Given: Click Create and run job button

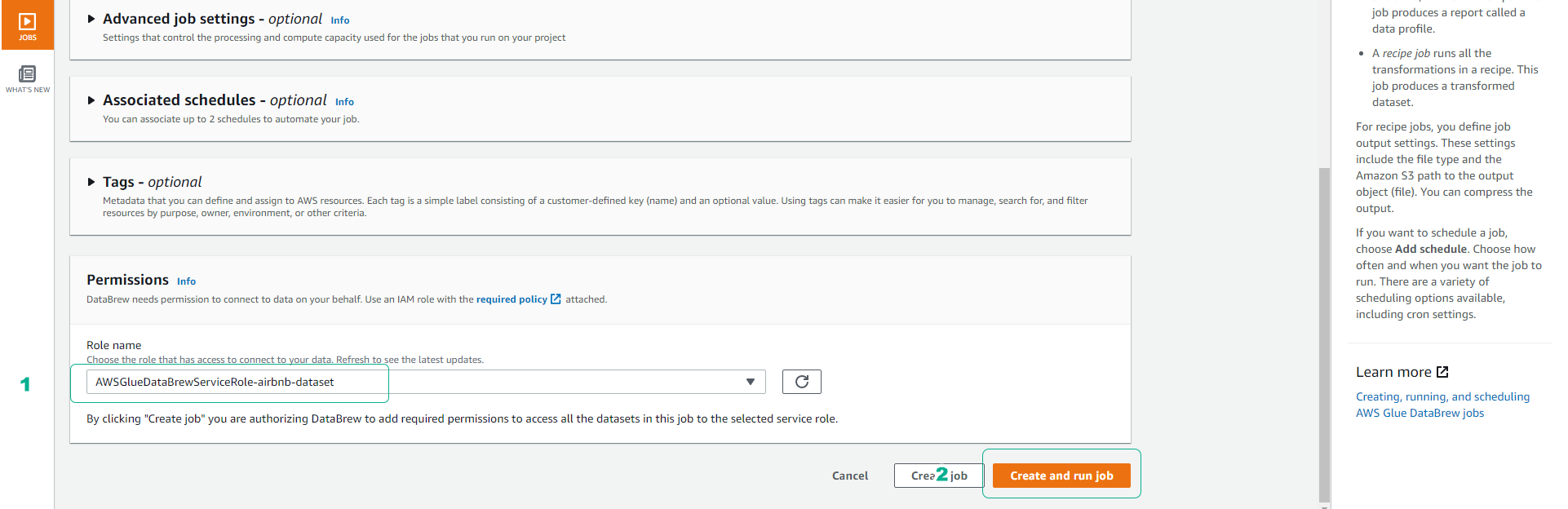Looking at the screenshot, I should tap(1061, 476).
